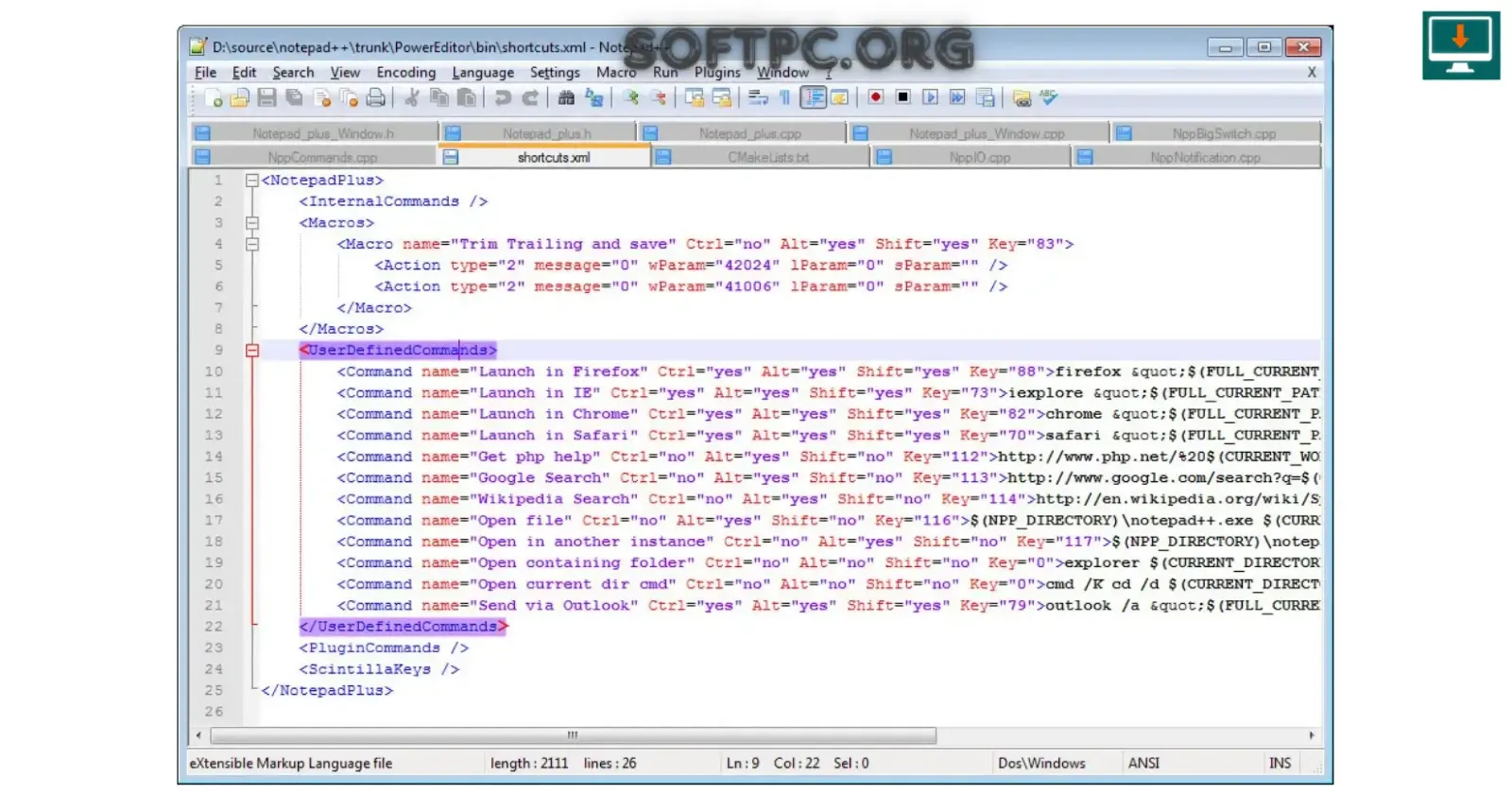The width and height of the screenshot is (1512, 811).
Task: Click the Open file folder icon
Action: coord(239,97)
